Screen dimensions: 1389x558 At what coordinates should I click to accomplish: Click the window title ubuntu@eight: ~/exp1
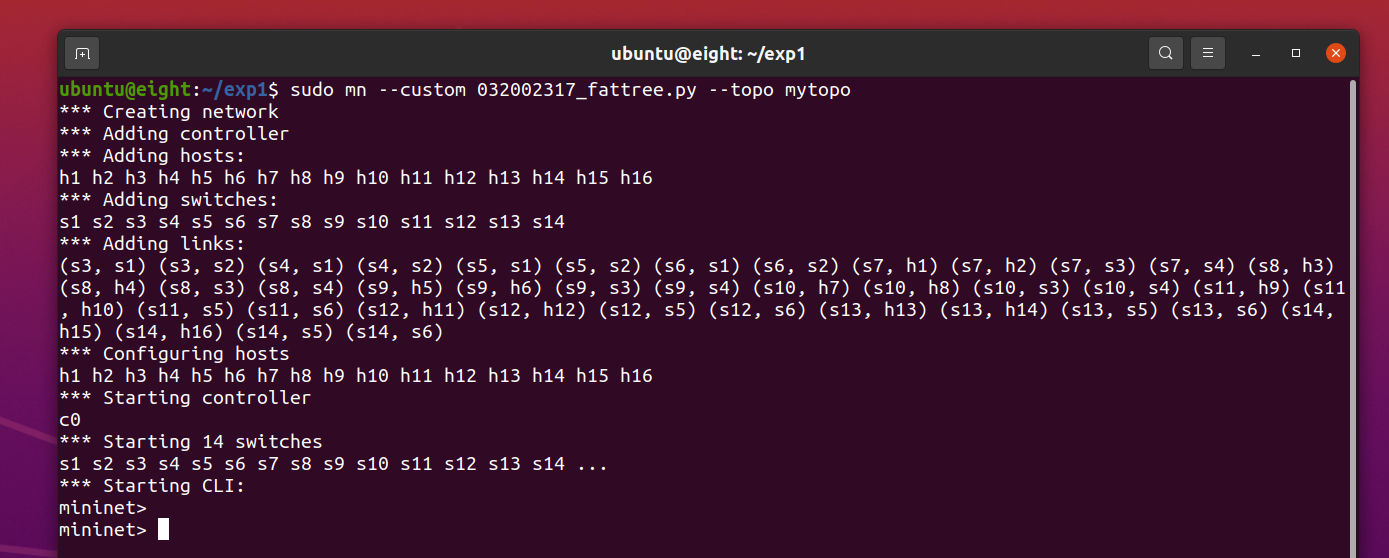[x=708, y=54]
